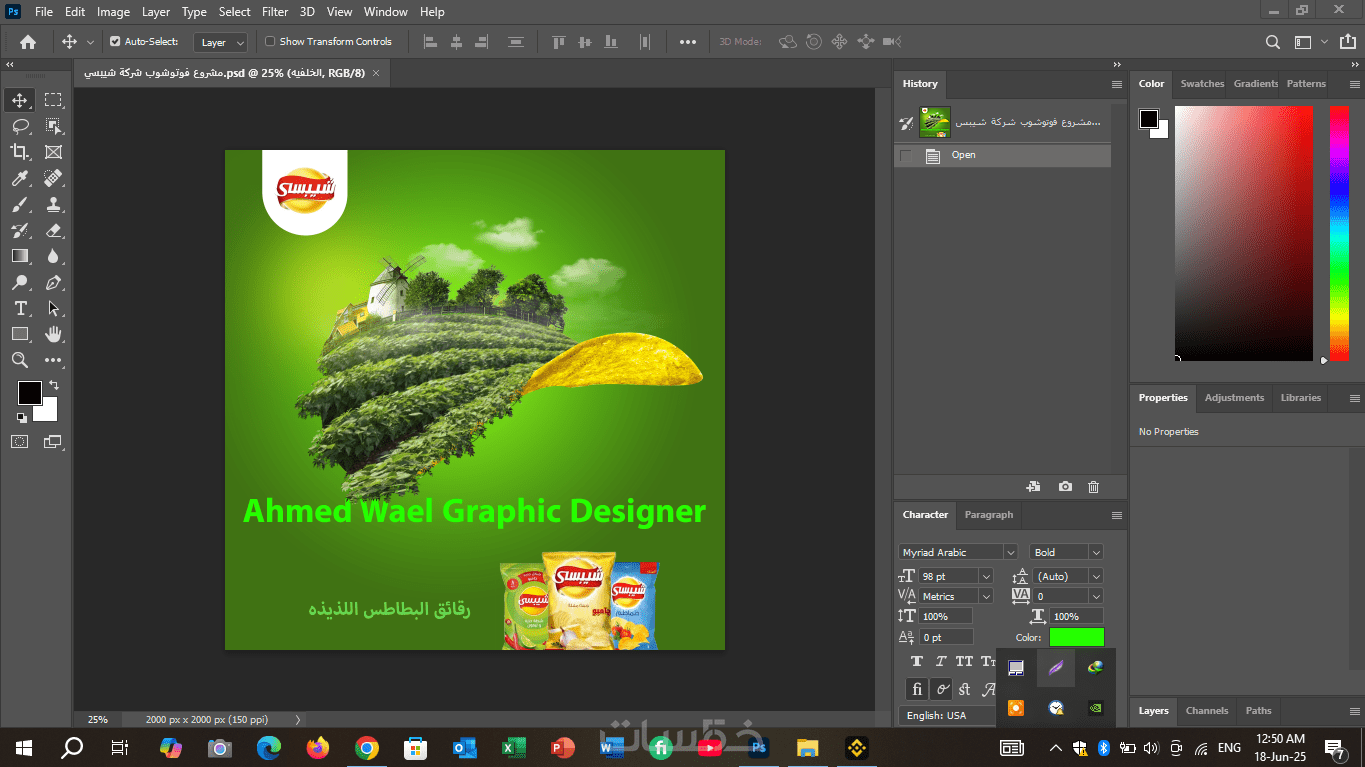1365x767 pixels.
Task: Select the Spot Healing Brush tool
Action: pyautogui.click(x=53, y=178)
